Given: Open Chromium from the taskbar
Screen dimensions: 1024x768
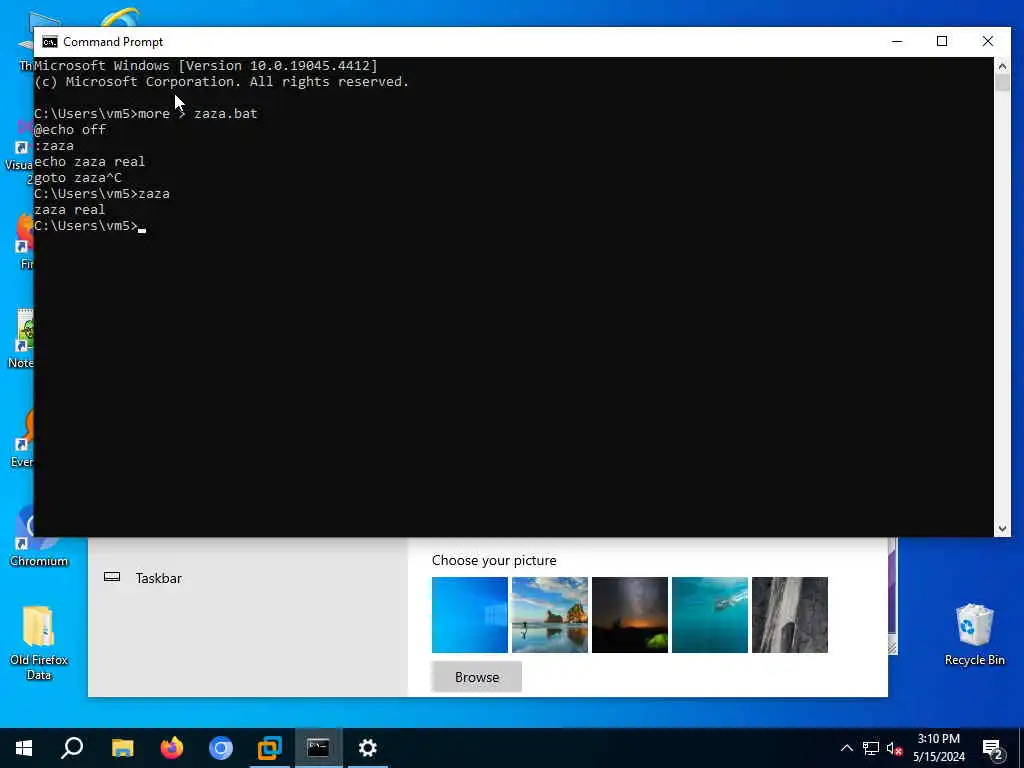Looking at the screenshot, I should pyautogui.click(x=221, y=748).
